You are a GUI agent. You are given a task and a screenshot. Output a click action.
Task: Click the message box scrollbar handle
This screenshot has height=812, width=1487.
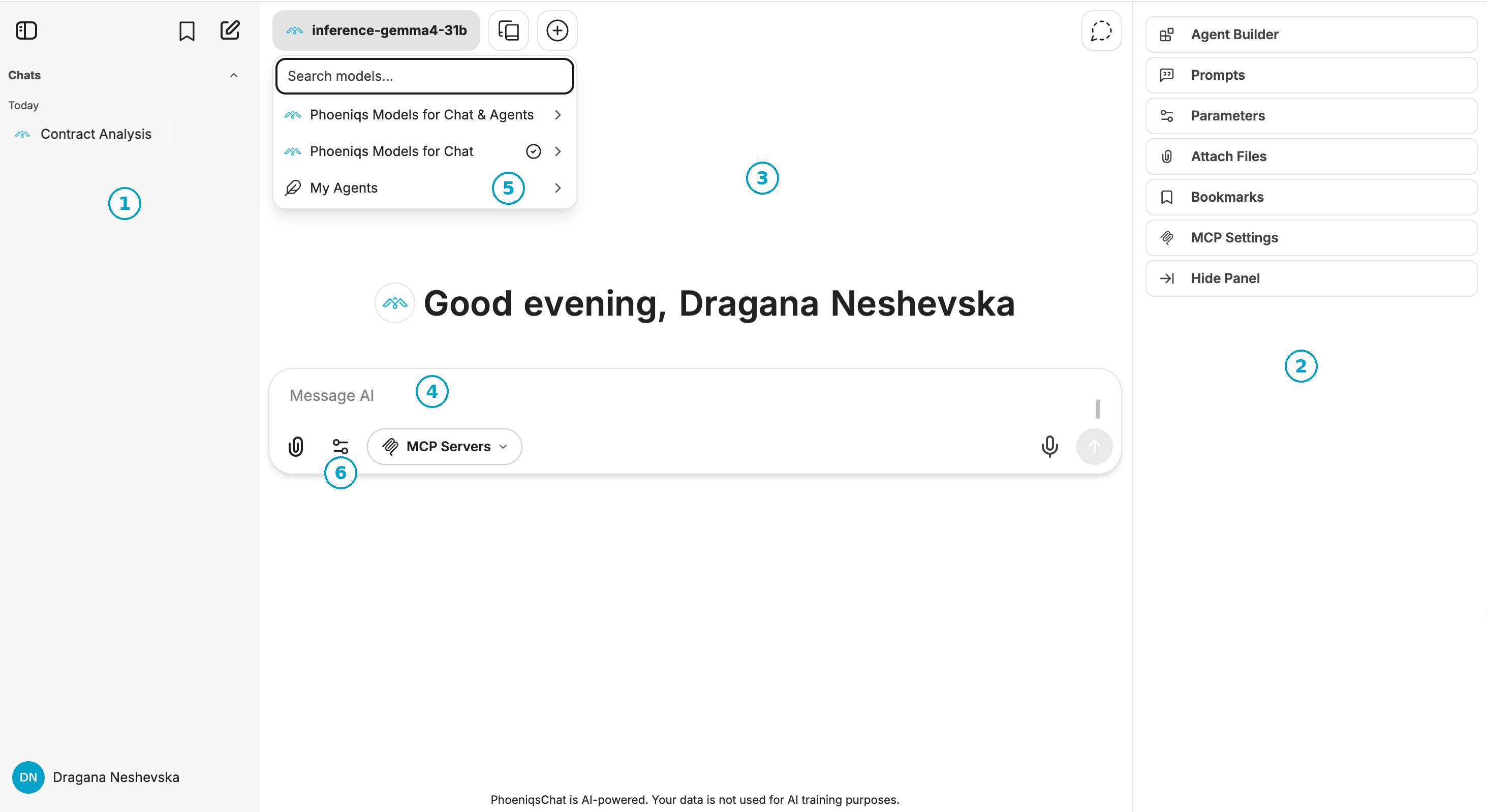click(x=1098, y=409)
